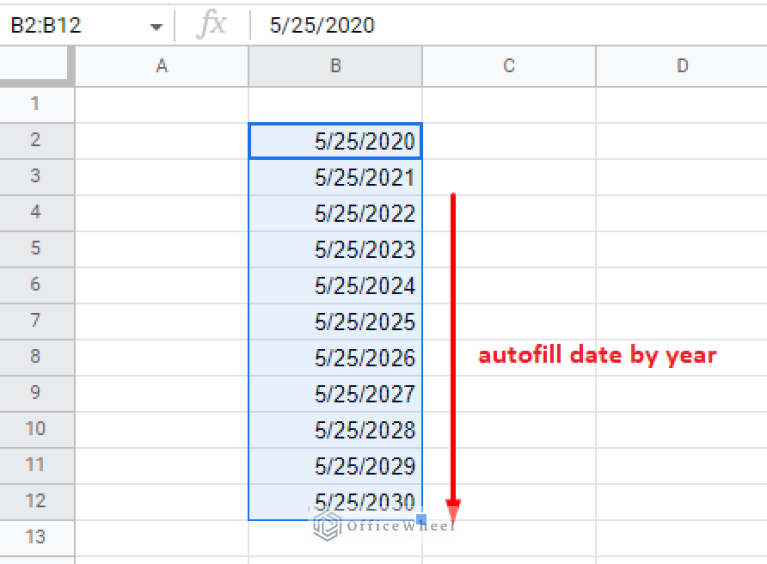
Task: Click cell with date 5/25/2024
Action: pos(335,286)
